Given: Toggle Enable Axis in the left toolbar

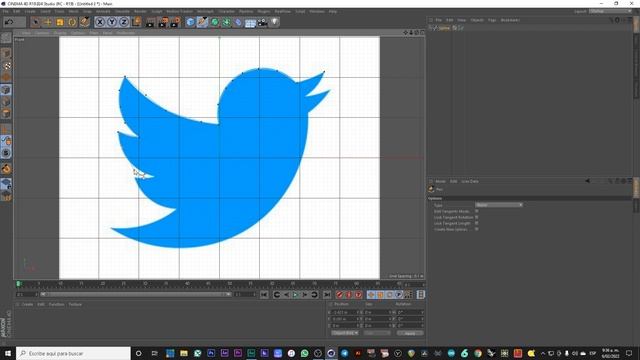Looking at the screenshot, I should (x=6, y=129).
